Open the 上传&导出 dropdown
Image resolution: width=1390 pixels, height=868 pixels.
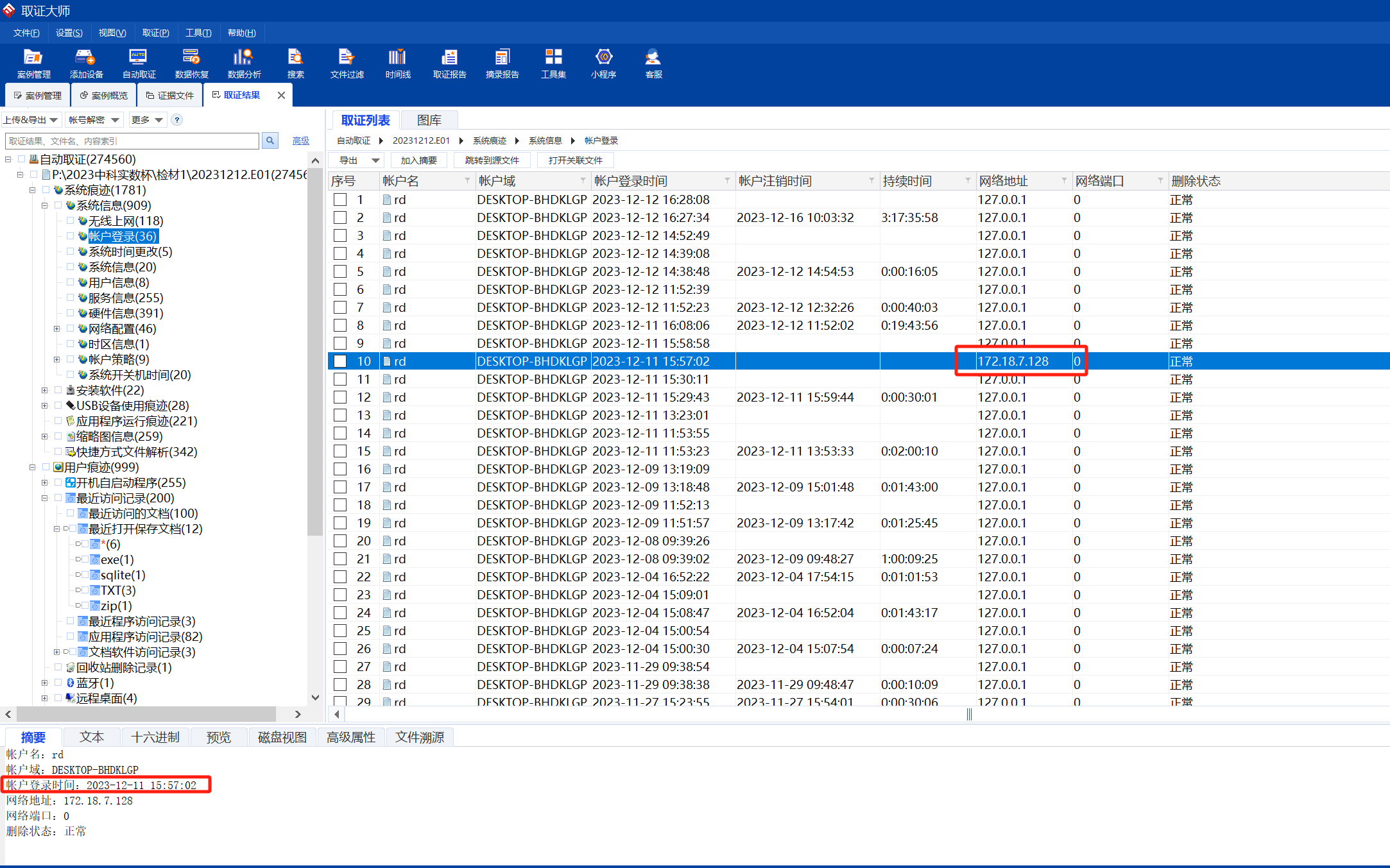(31, 120)
